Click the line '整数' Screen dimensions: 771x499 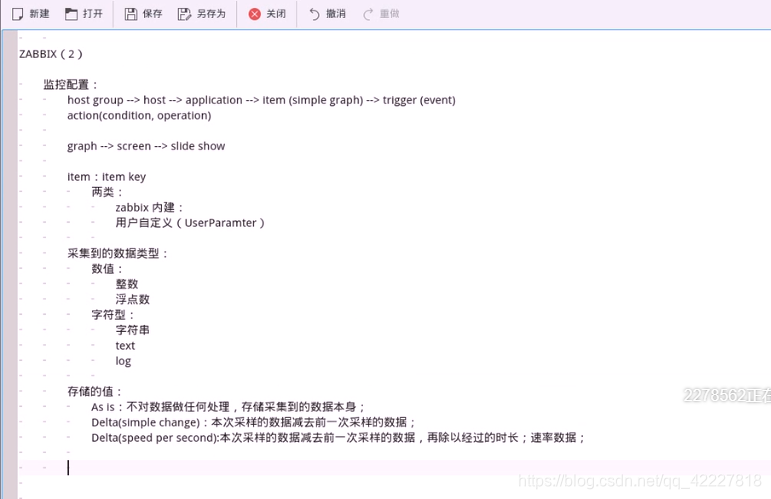[x=127, y=284]
